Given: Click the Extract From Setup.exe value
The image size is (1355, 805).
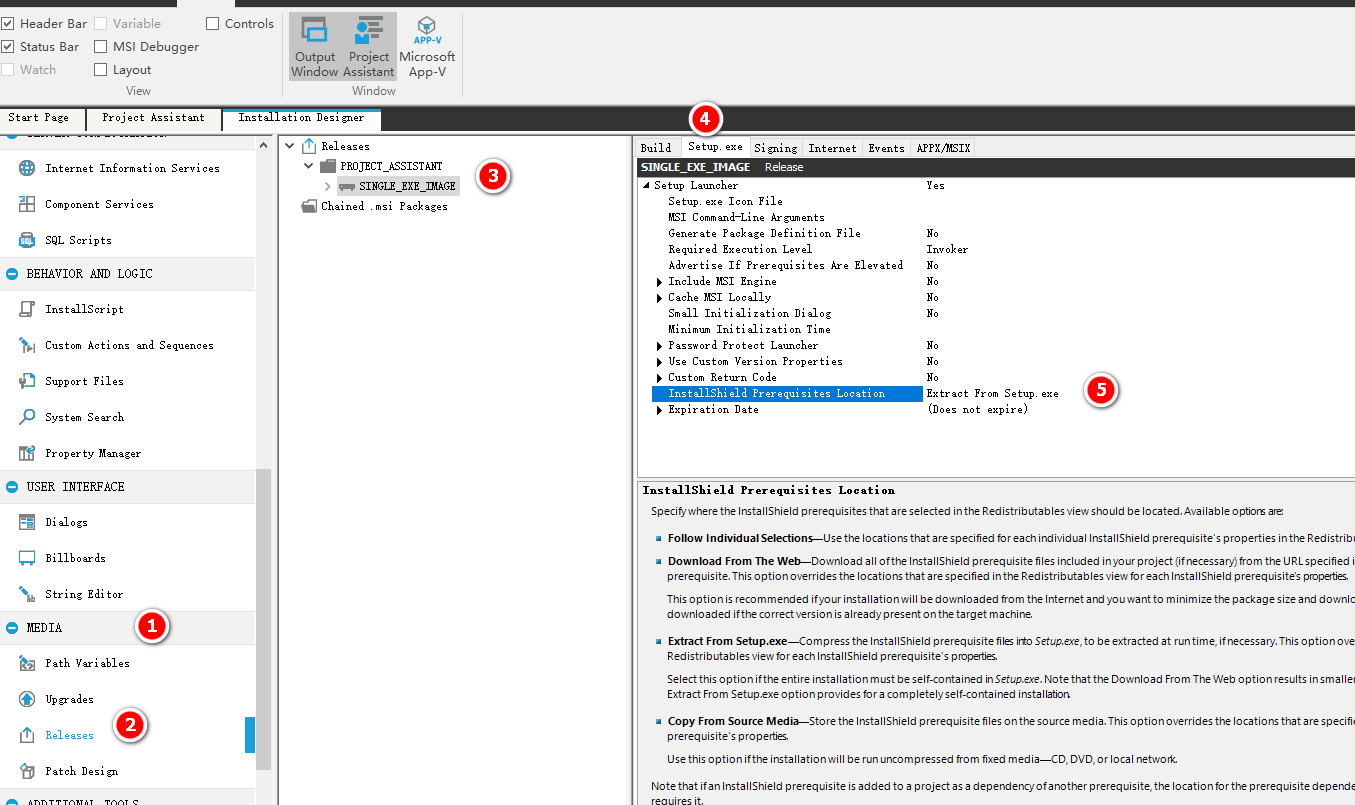Looking at the screenshot, I should tap(992, 393).
